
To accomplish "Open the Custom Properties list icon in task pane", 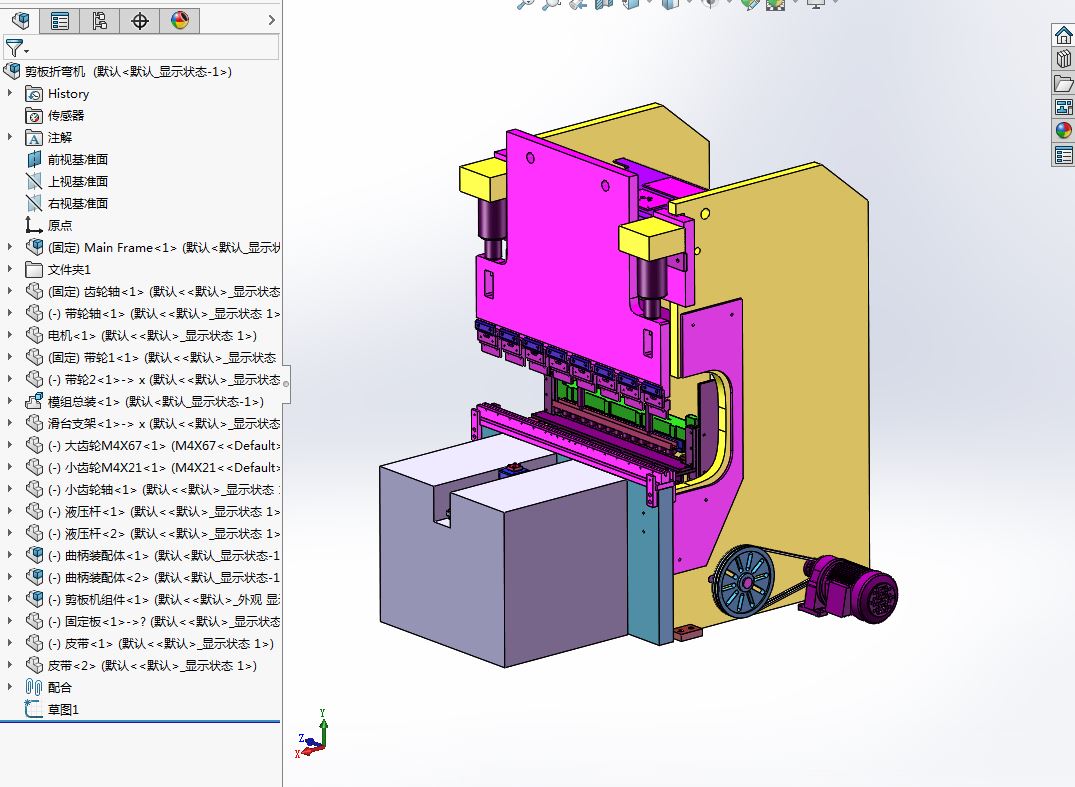I will pos(1063,155).
